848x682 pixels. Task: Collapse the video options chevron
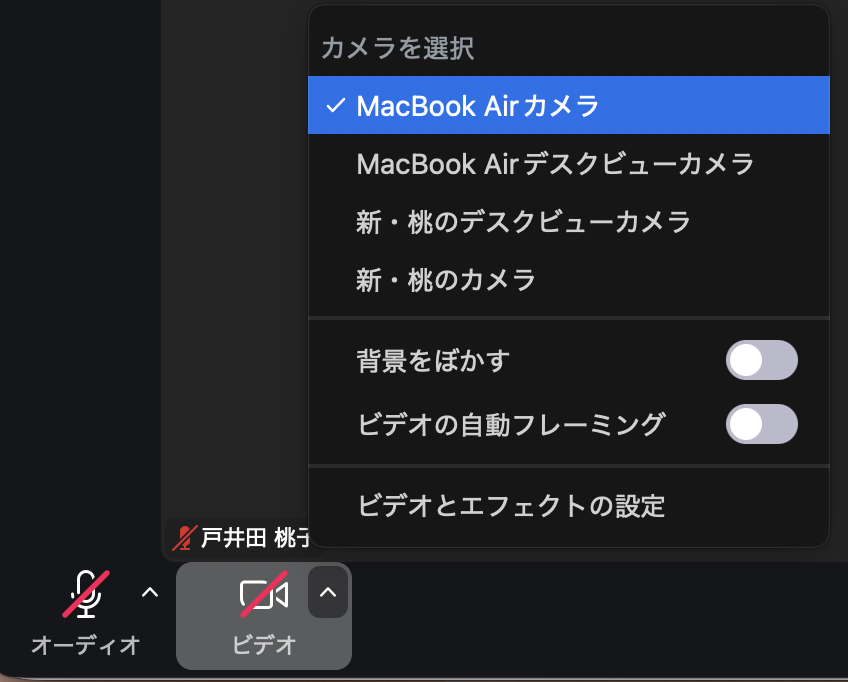(328, 593)
